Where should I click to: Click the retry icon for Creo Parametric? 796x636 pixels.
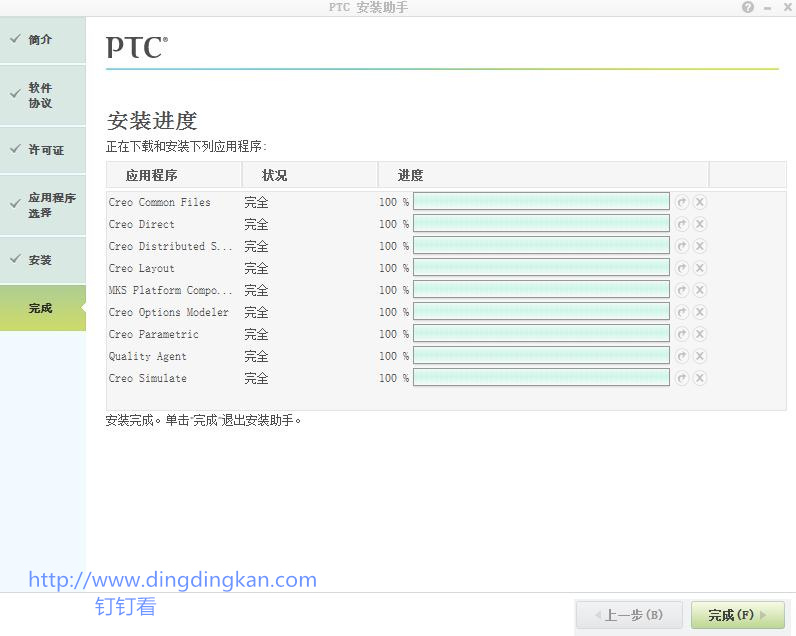pos(682,334)
